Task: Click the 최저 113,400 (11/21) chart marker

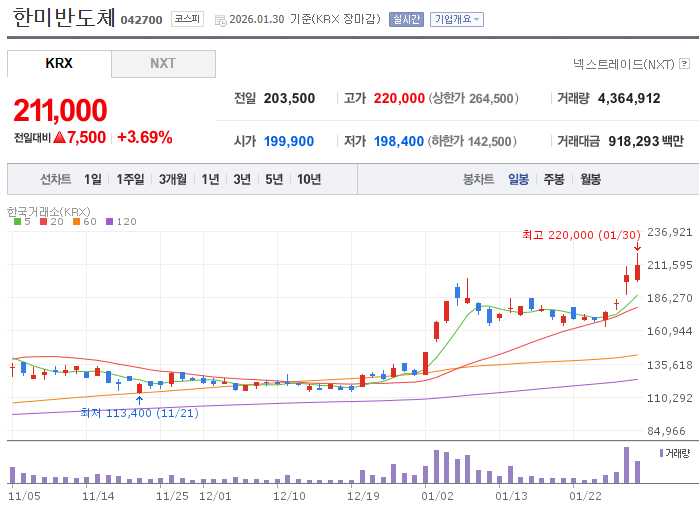Action: [x=140, y=413]
